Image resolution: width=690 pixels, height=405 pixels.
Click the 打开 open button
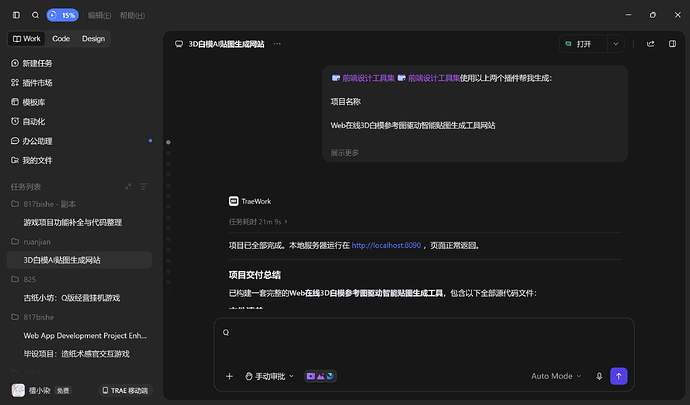pyautogui.click(x=583, y=44)
